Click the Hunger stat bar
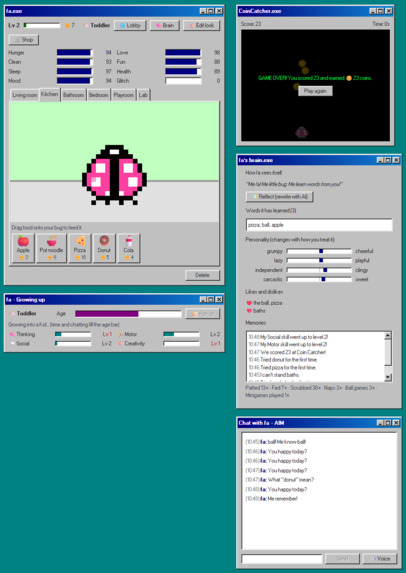Image resolution: width=406 pixels, height=573 pixels. click(75, 53)
